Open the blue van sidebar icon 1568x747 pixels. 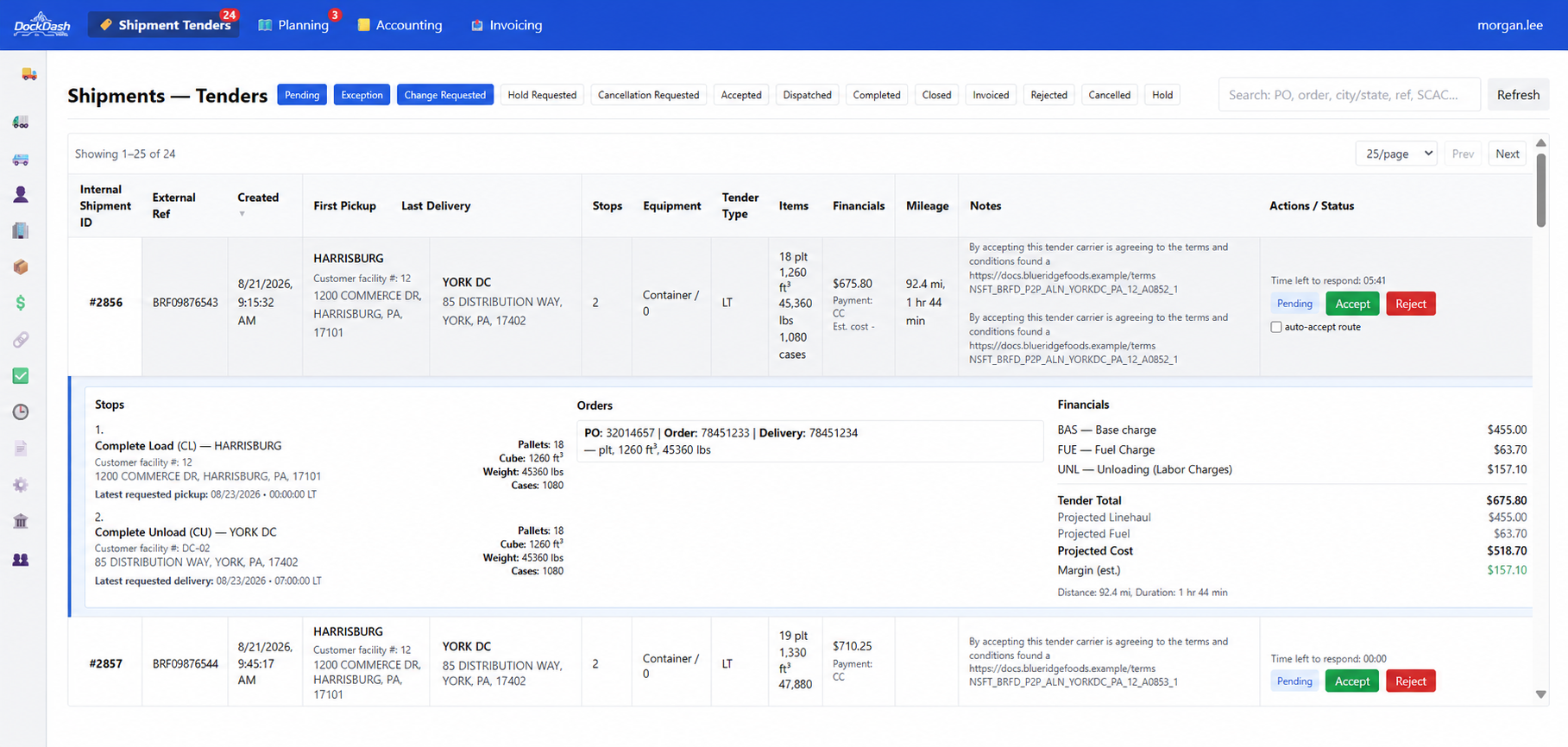(21, 159)
